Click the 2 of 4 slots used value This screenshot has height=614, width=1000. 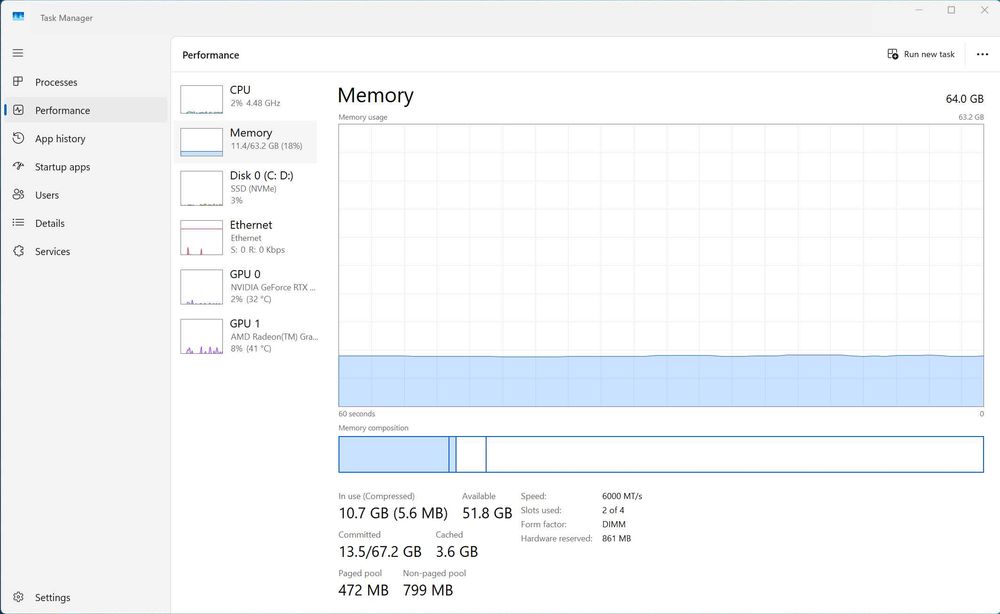(613, 510)
